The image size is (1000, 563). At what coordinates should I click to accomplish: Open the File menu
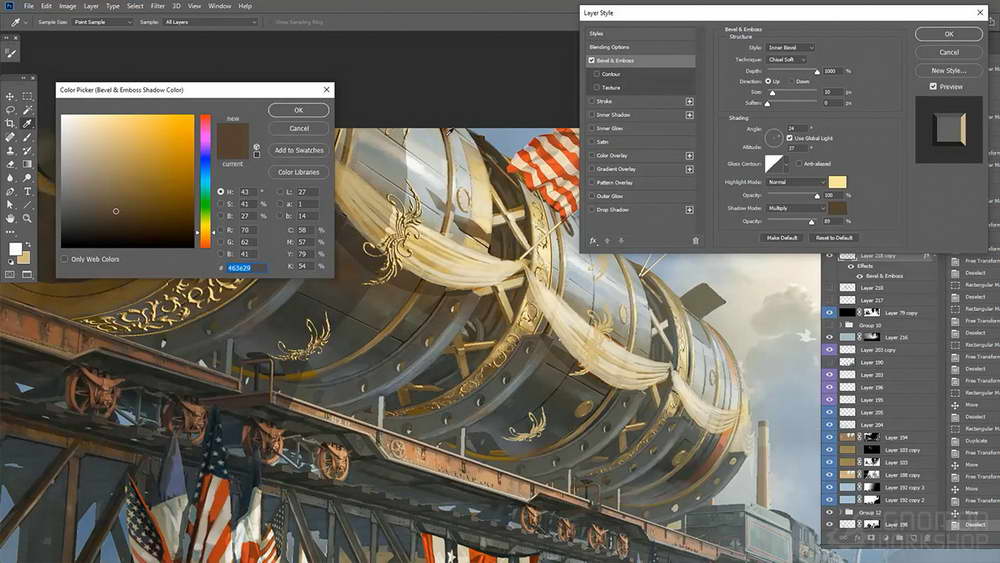29,6
